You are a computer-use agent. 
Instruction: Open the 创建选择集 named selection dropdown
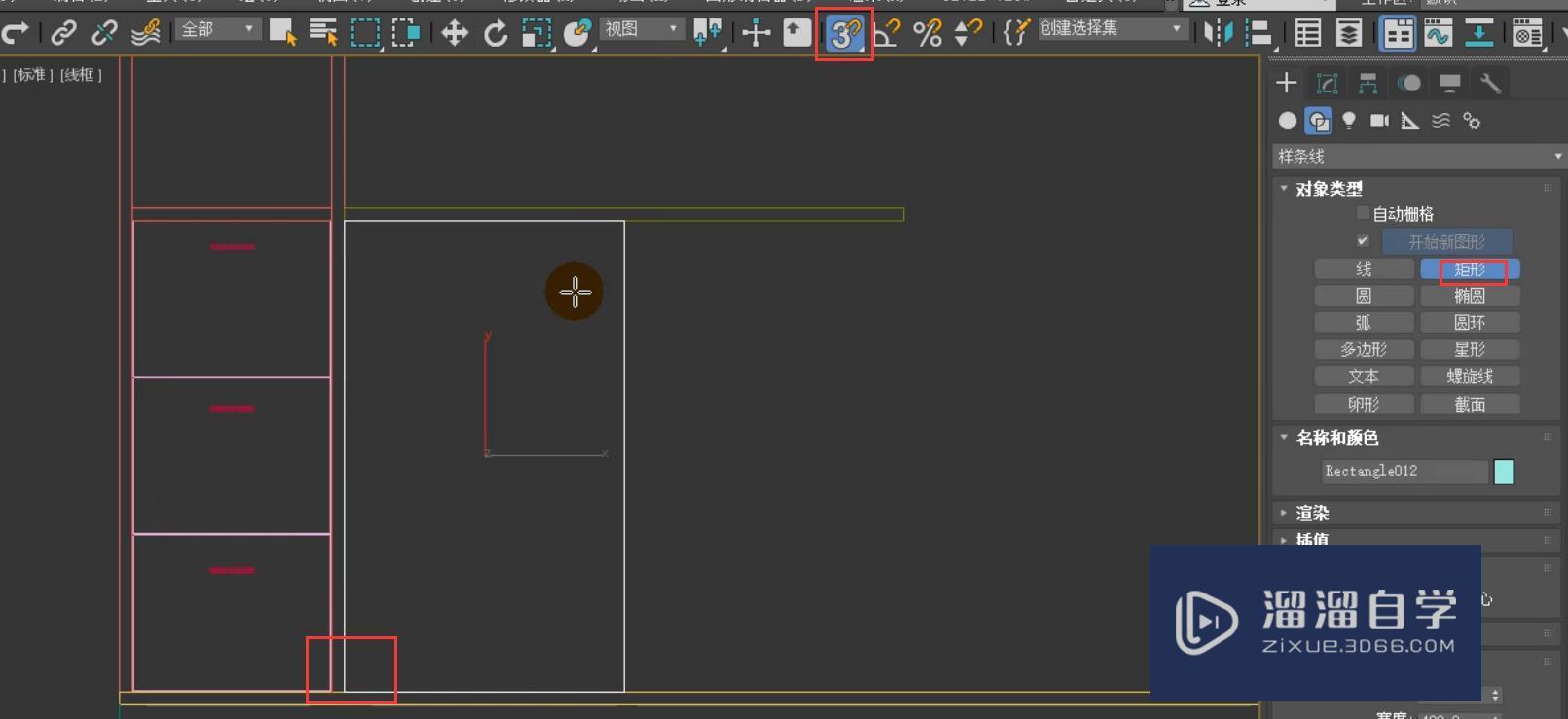pos(1112,29)
